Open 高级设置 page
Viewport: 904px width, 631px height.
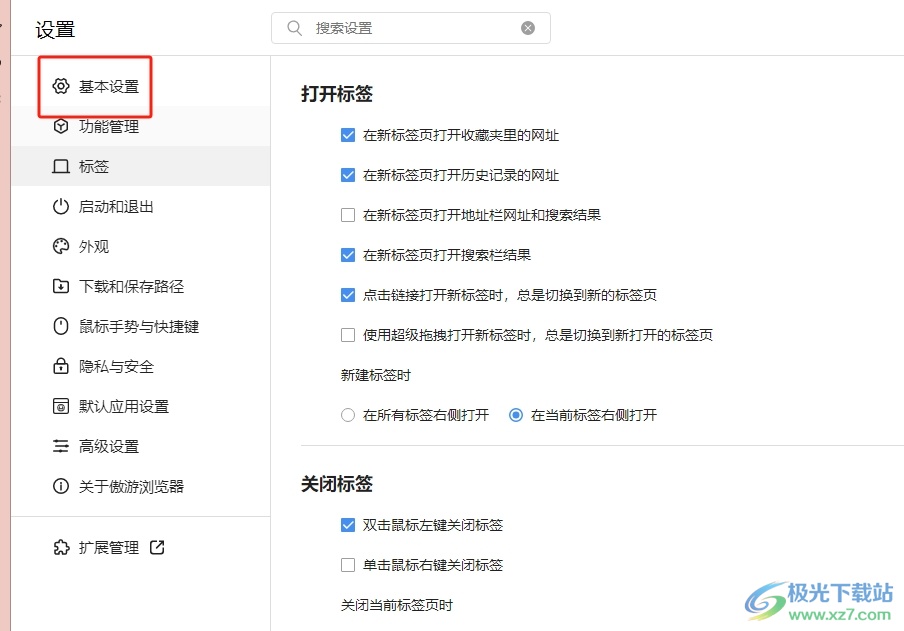108,446
